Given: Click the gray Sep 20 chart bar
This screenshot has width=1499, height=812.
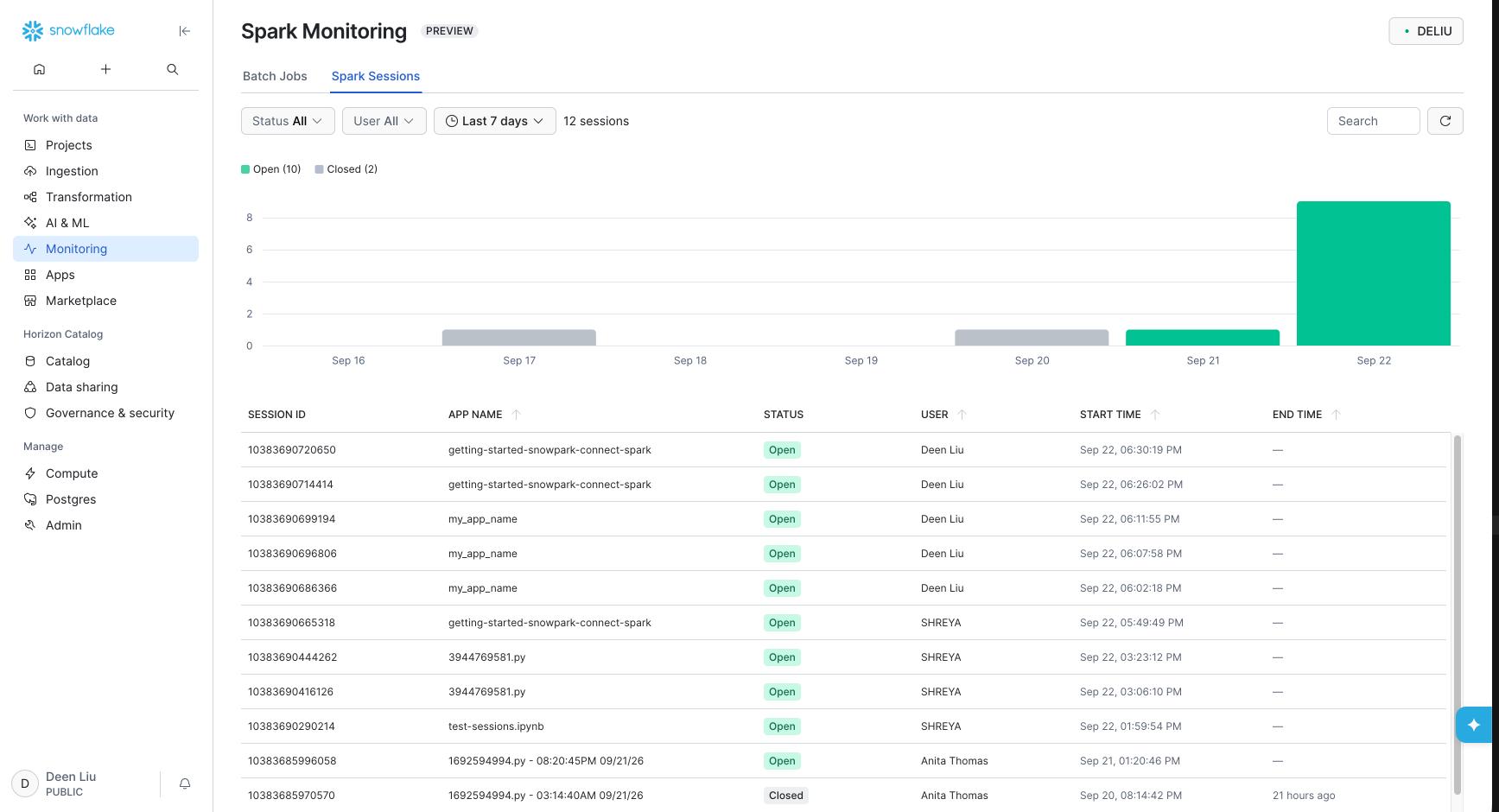Looking at the screenshot, I should click(x=1032, y=338).
